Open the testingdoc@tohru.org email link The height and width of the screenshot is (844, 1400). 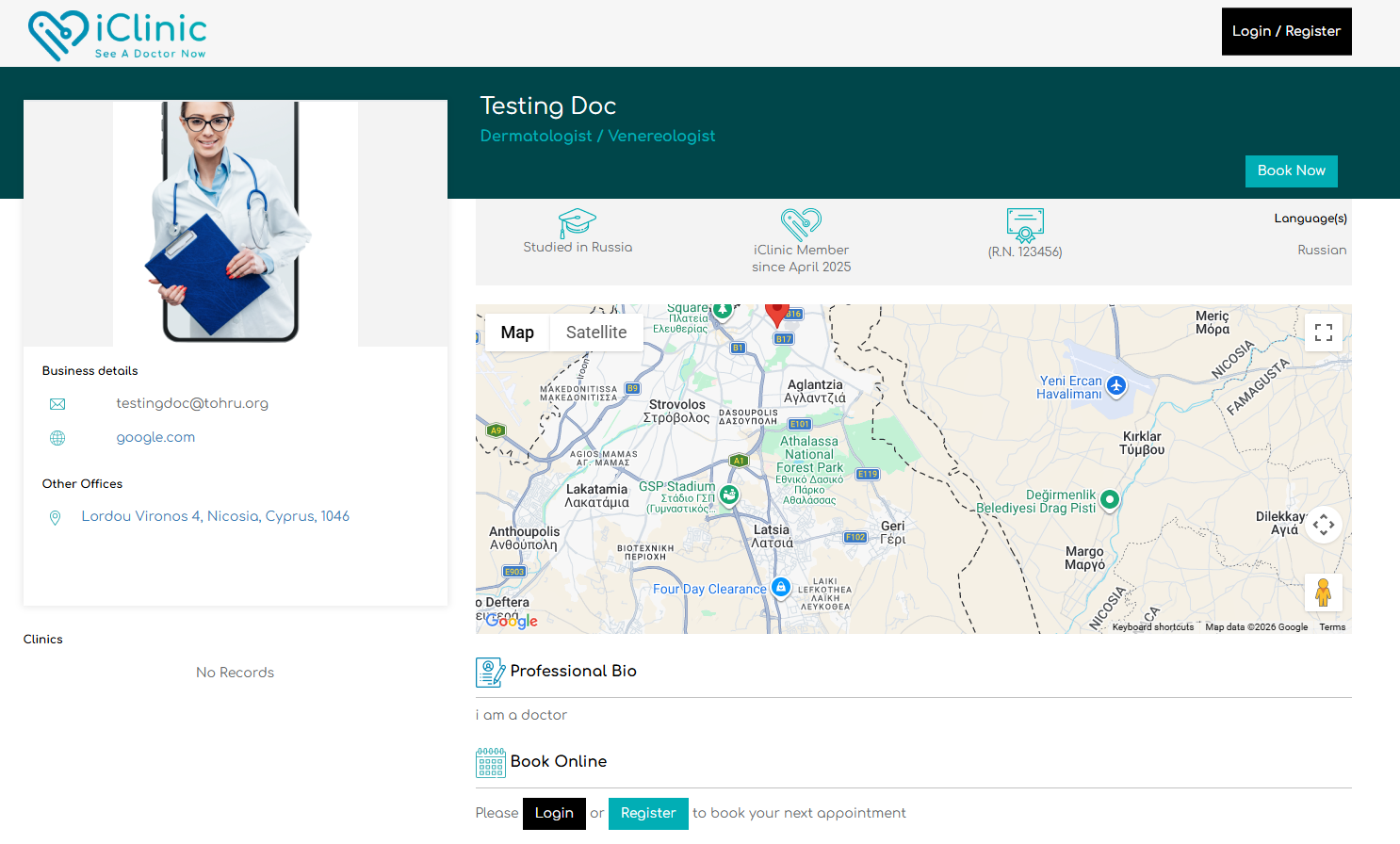click(192, 403)
